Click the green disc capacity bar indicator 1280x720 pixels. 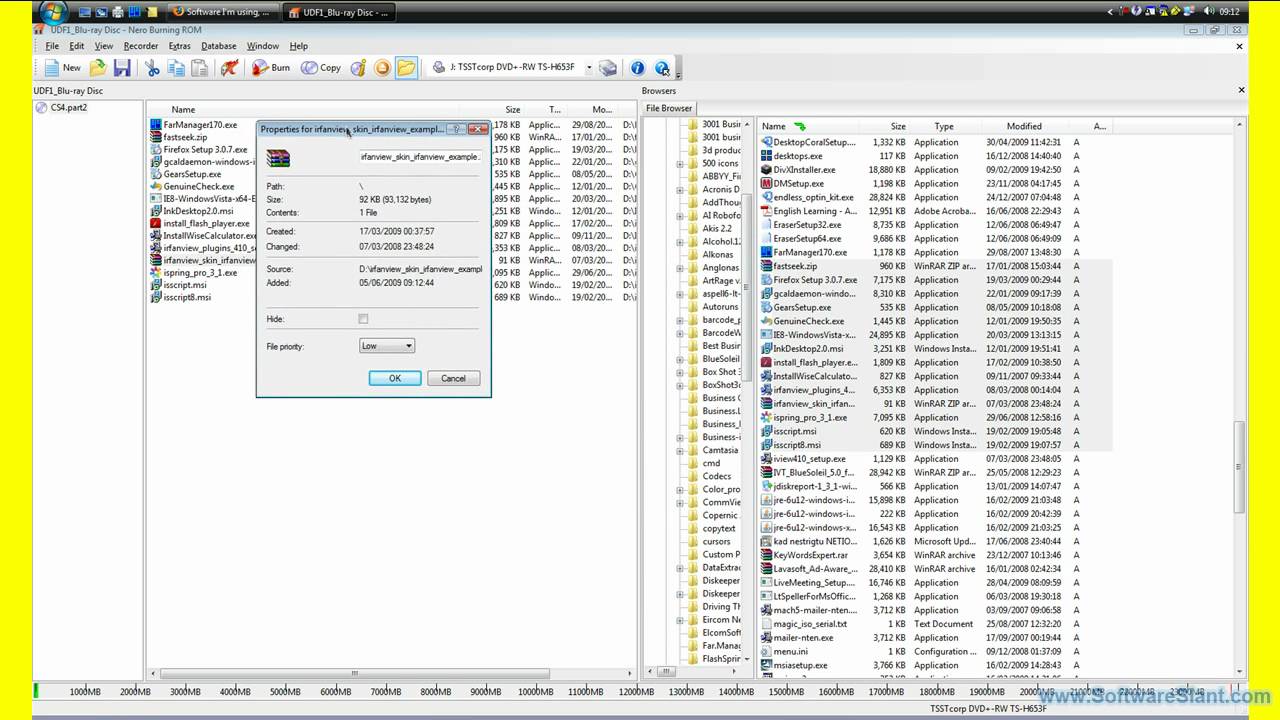36,690
